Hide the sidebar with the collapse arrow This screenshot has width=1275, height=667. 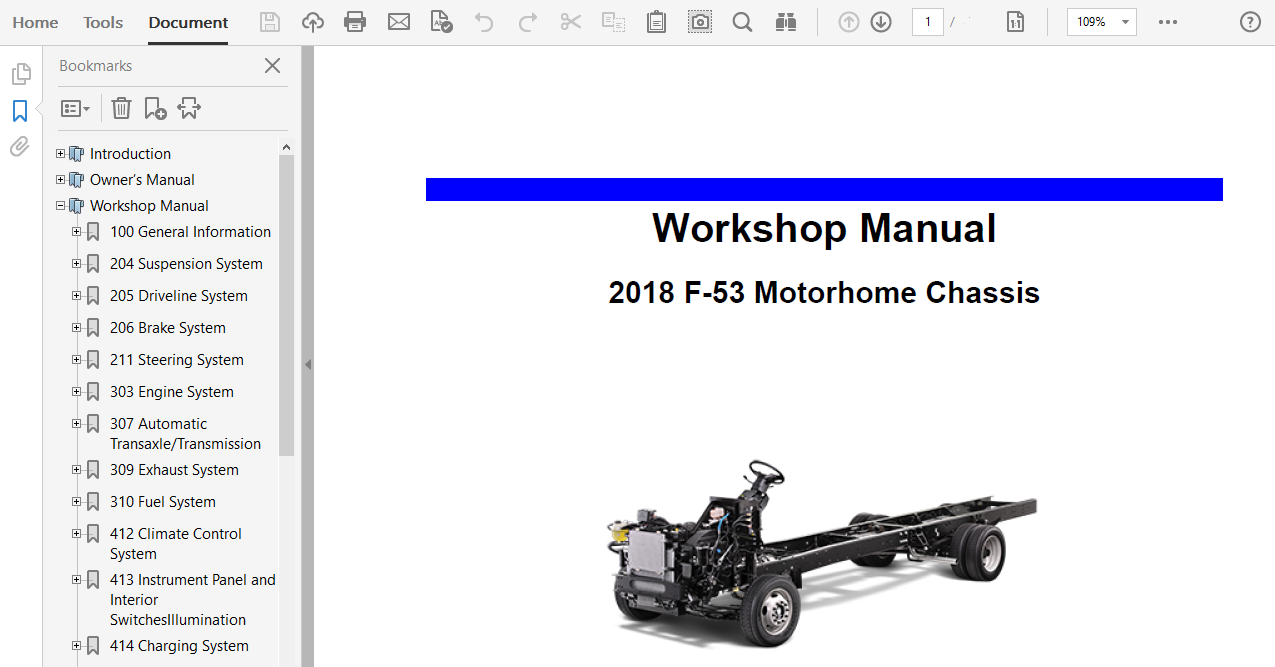point(308,364)
